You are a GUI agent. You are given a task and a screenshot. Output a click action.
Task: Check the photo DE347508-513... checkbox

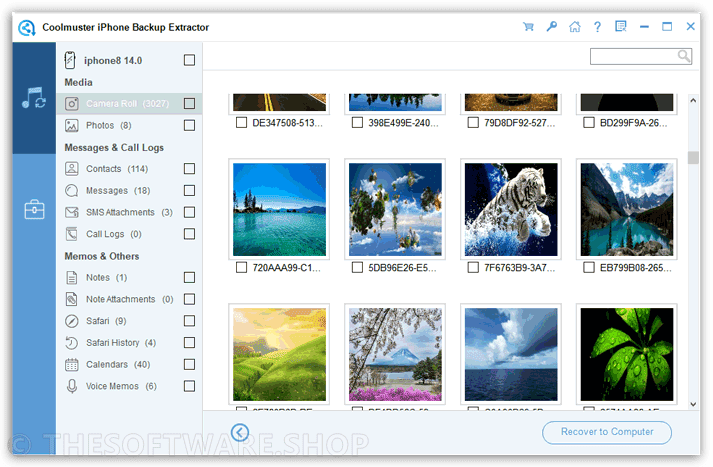click(241, 122)
